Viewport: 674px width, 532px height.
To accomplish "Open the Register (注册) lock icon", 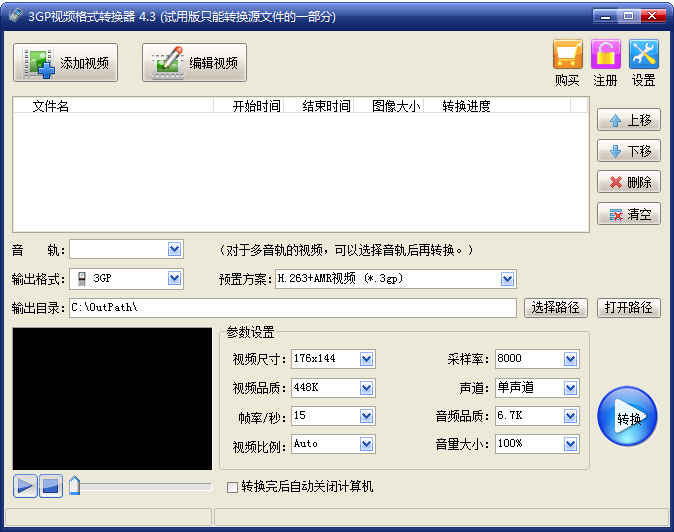I will coord(605,55).
